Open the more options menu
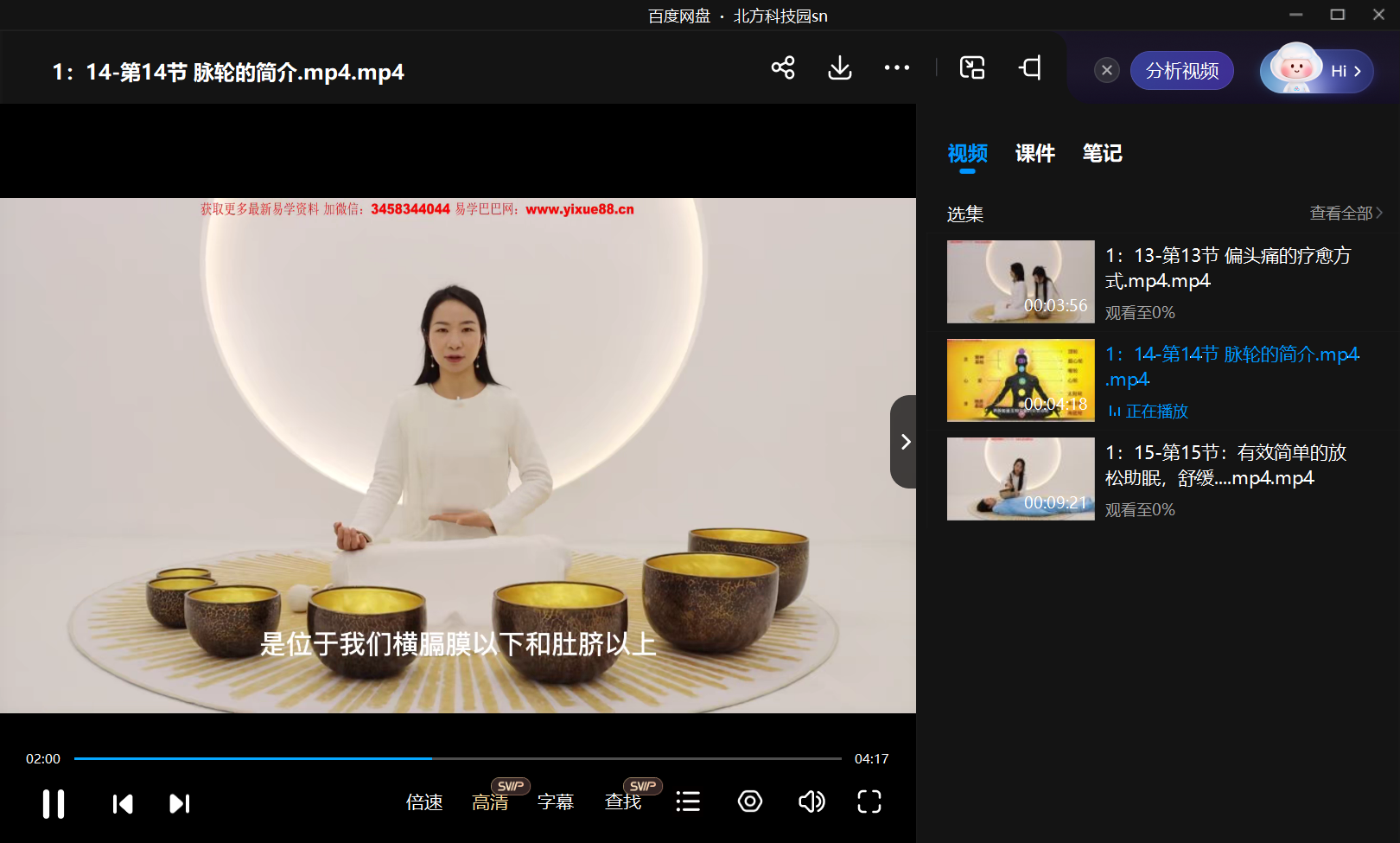1400x843 pixels. pyautogui.click(x=897, y=68)
